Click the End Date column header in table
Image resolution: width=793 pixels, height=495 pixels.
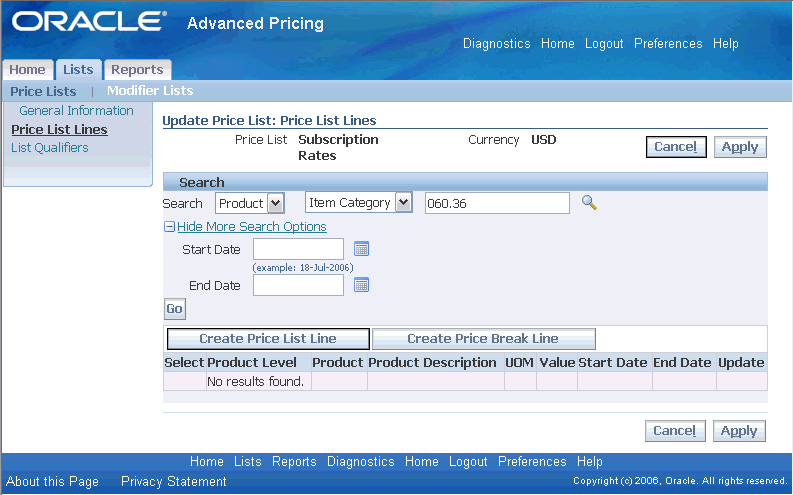click(682, 363)
